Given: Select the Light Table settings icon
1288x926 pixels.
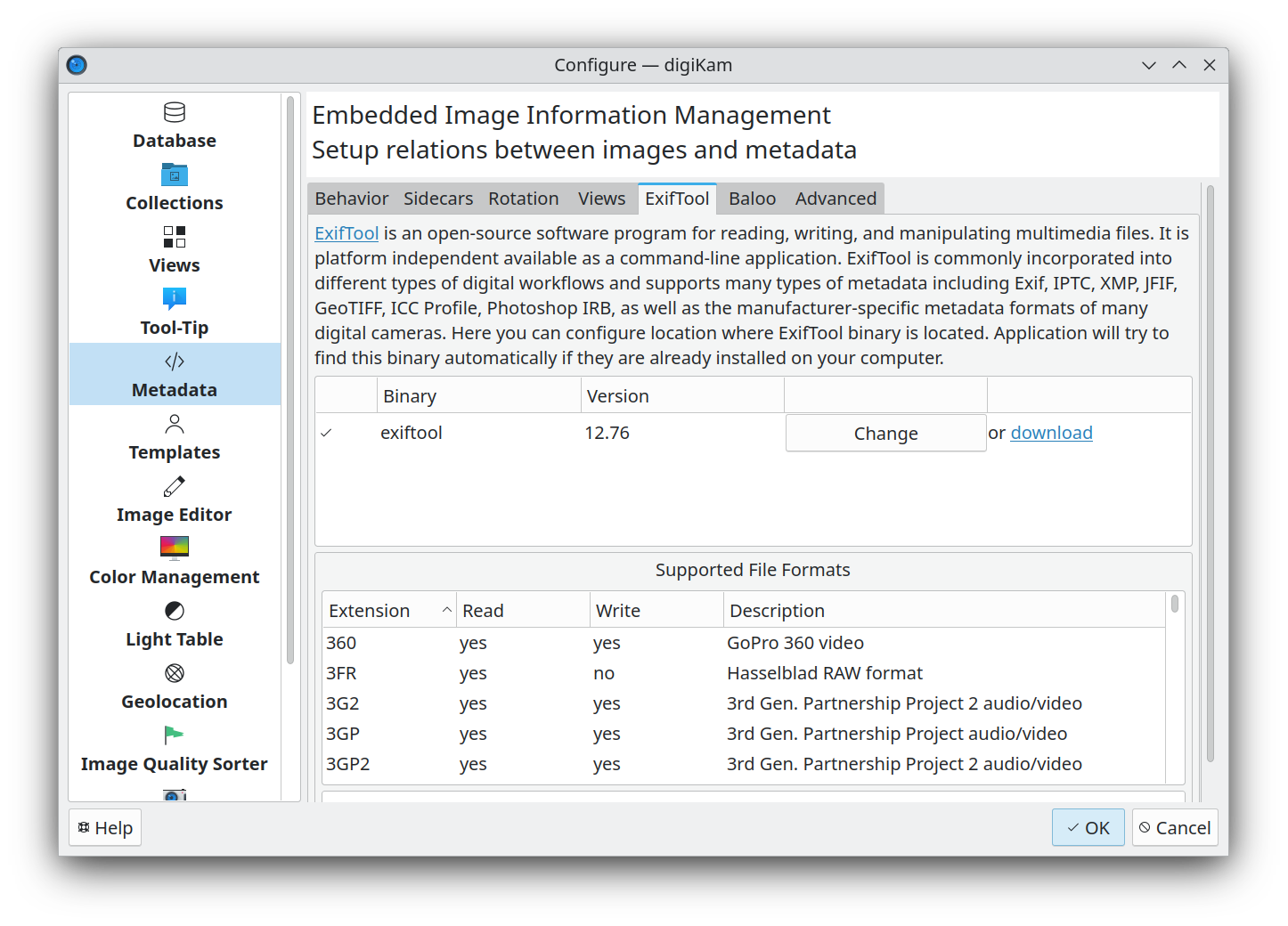Looking at the screenshot, I should pos(175,611).
